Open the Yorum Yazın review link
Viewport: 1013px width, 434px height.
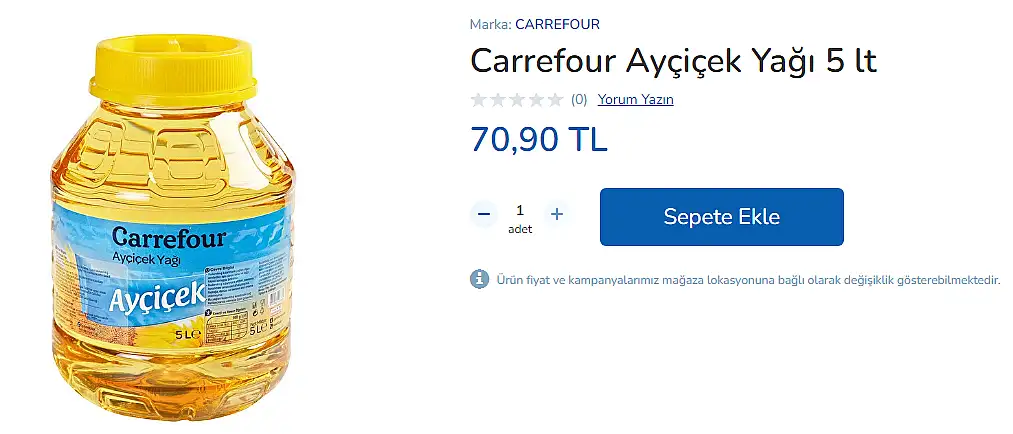click(635, 99)
